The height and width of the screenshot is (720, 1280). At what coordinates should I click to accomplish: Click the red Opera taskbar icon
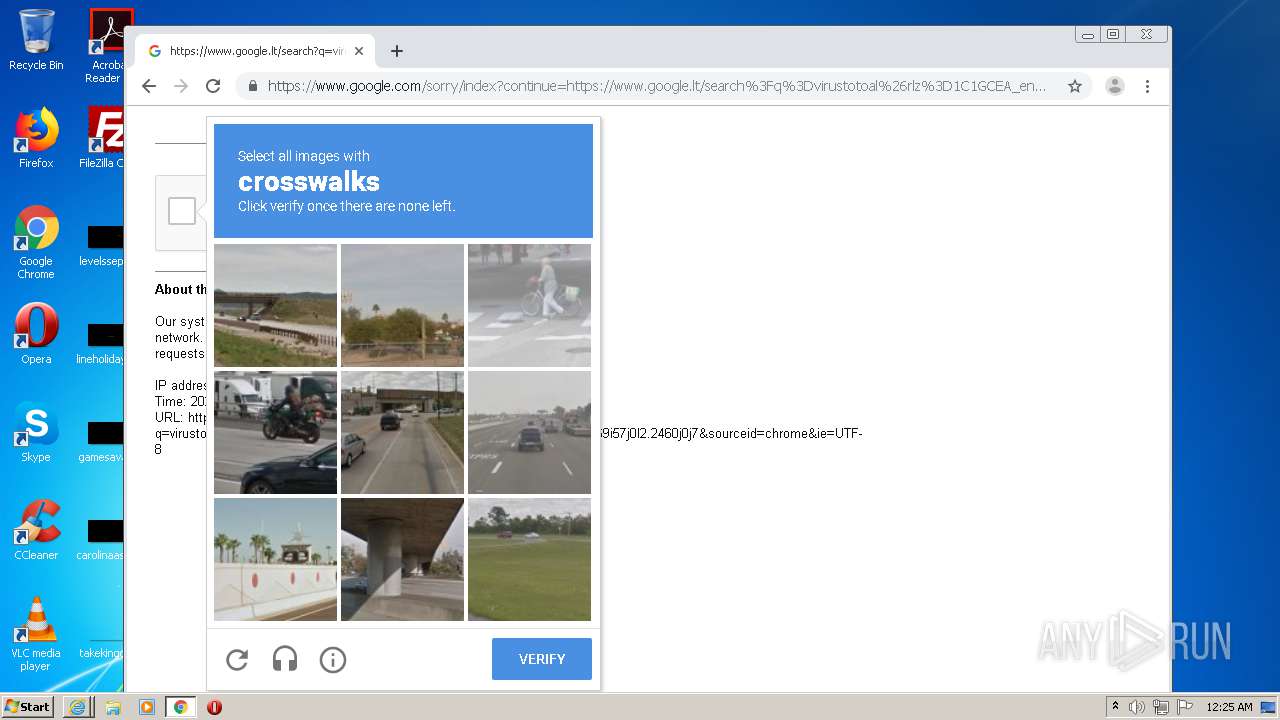(x=214, y=707)
